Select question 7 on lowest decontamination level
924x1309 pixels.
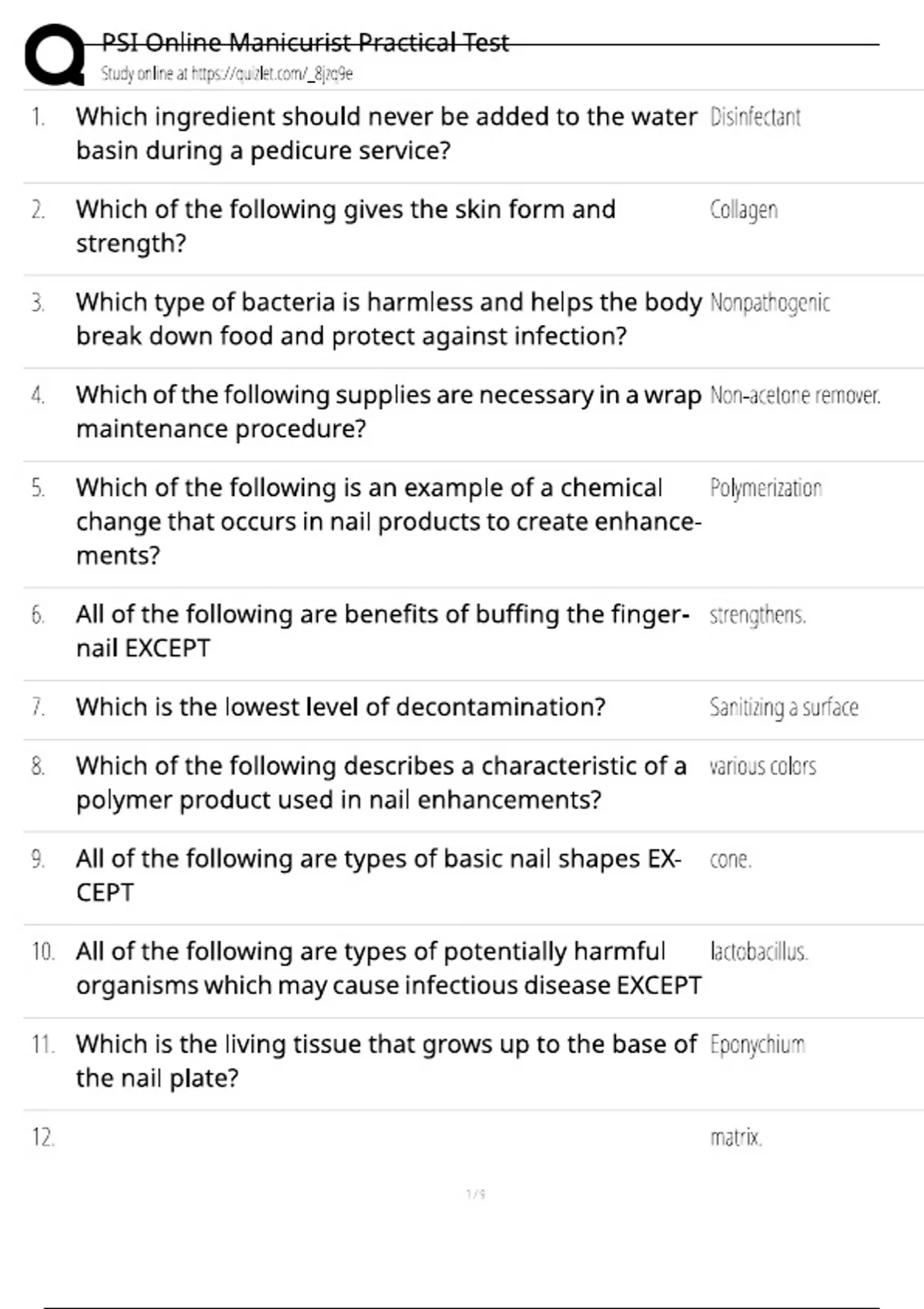point(340,707)
